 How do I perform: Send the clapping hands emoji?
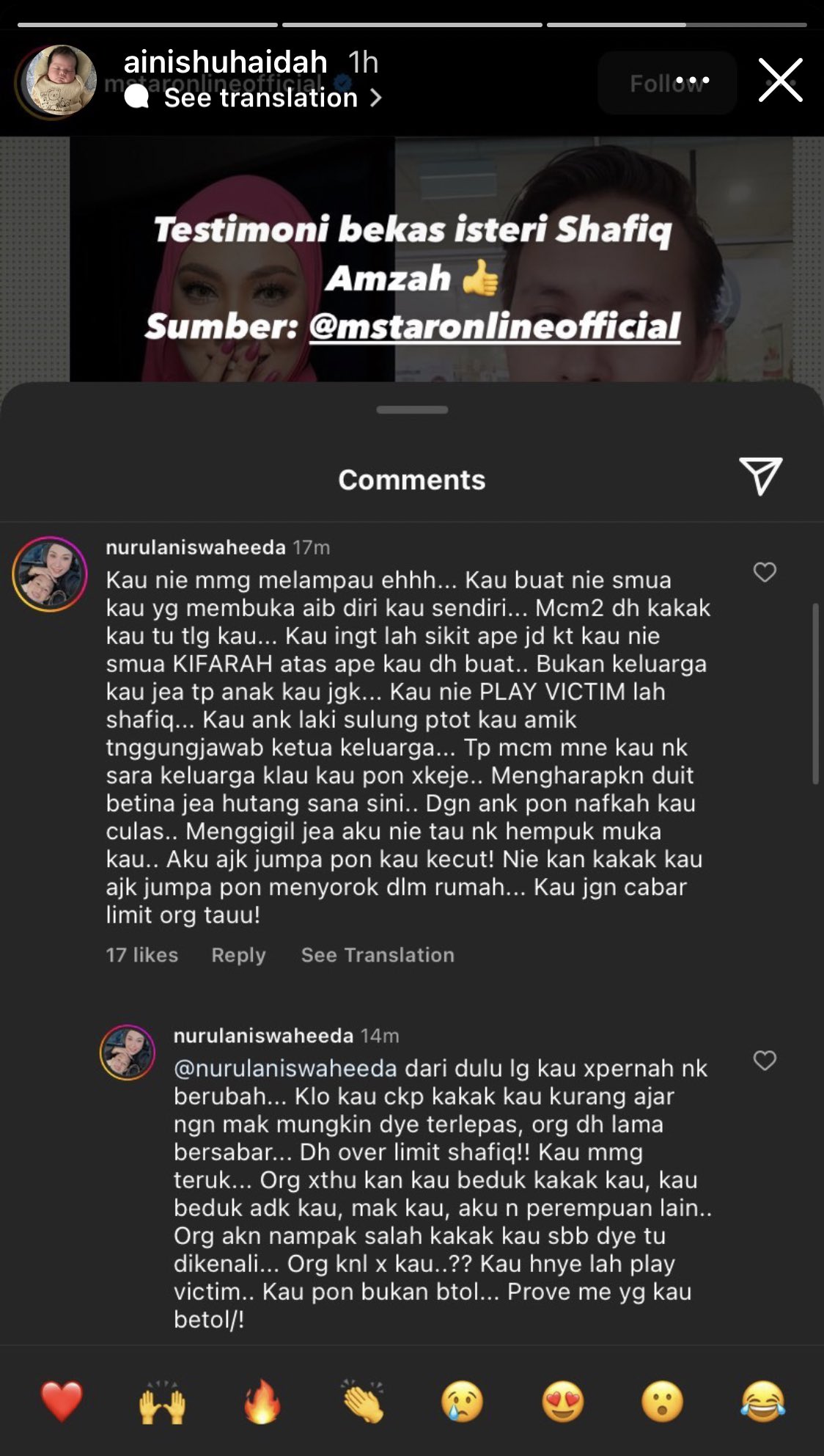click(x=363, y=1402)
